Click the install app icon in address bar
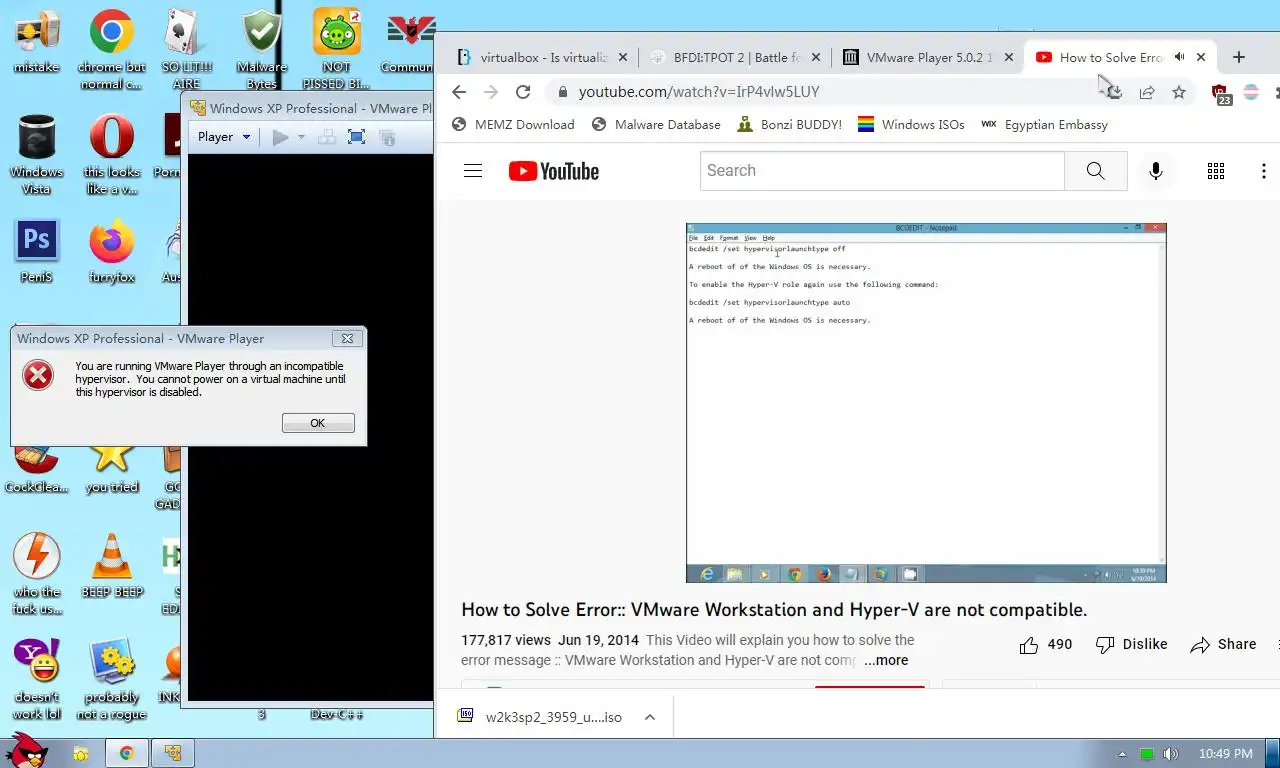Image resolution: width=1280 pixels, height=768 pixels. 1114,92
